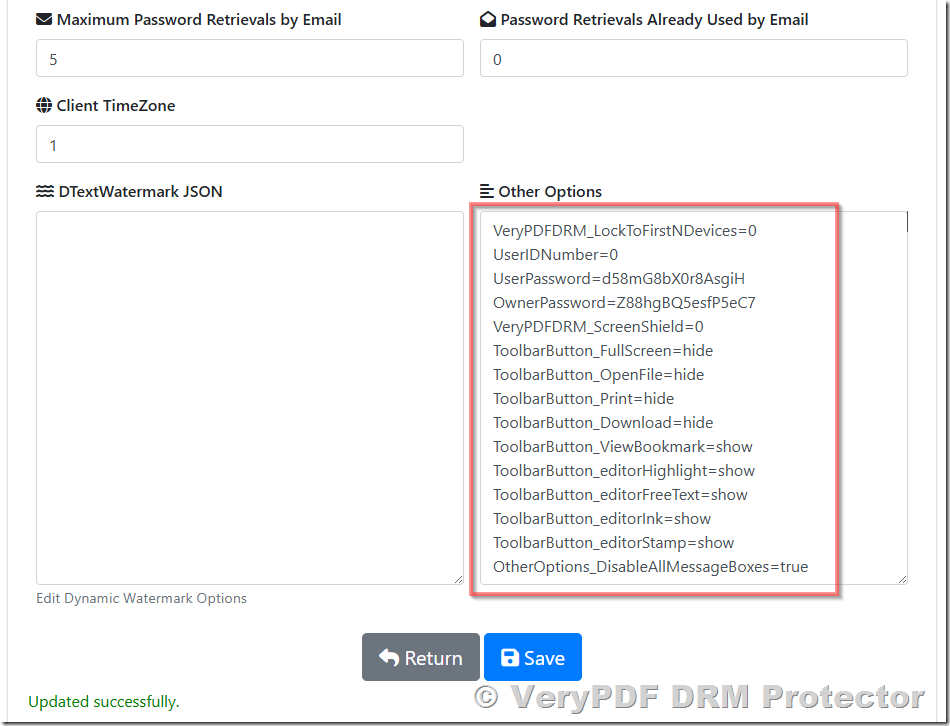Select the OtherOptions_DisableAllMessageBoxes line

pos(650,566)
